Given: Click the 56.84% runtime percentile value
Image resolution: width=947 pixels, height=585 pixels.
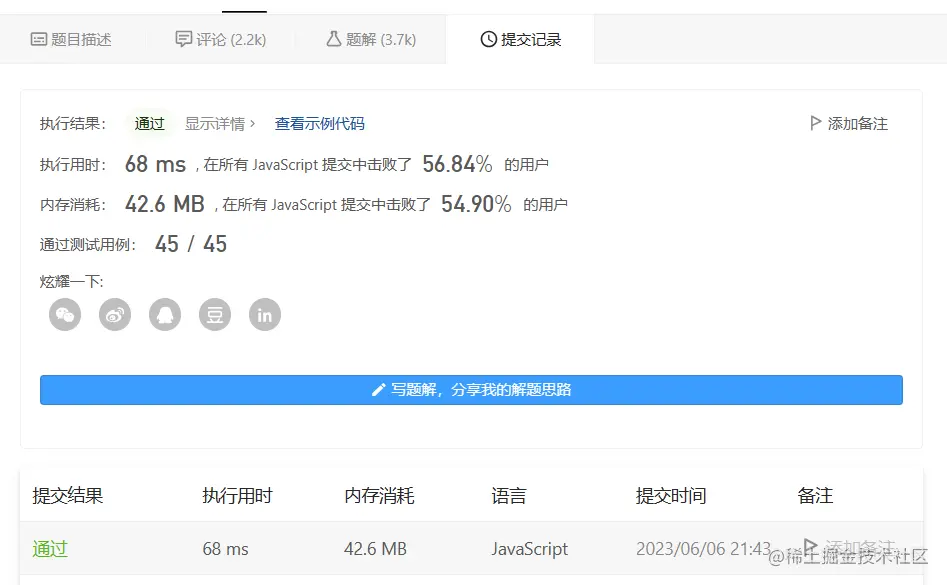Looking at the screenshot, I should pyautogui.click(x=457, y=164).
